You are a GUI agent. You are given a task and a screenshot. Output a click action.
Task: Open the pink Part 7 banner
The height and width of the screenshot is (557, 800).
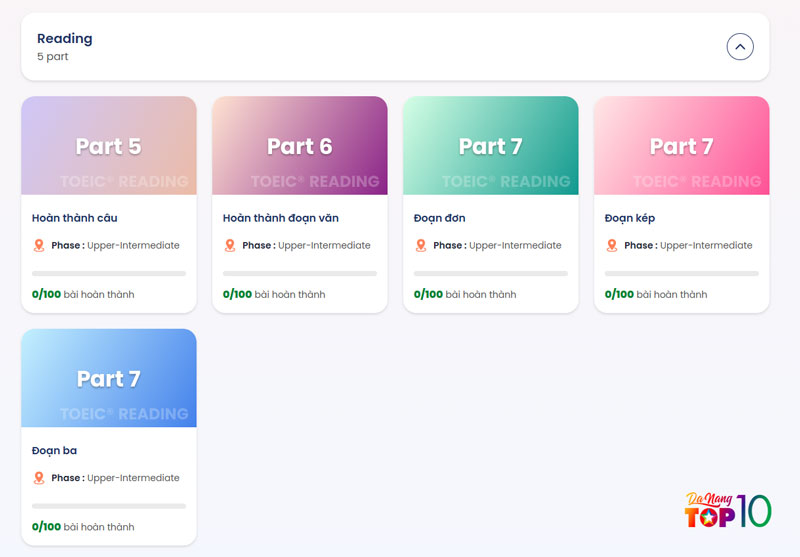coord(682,145)
